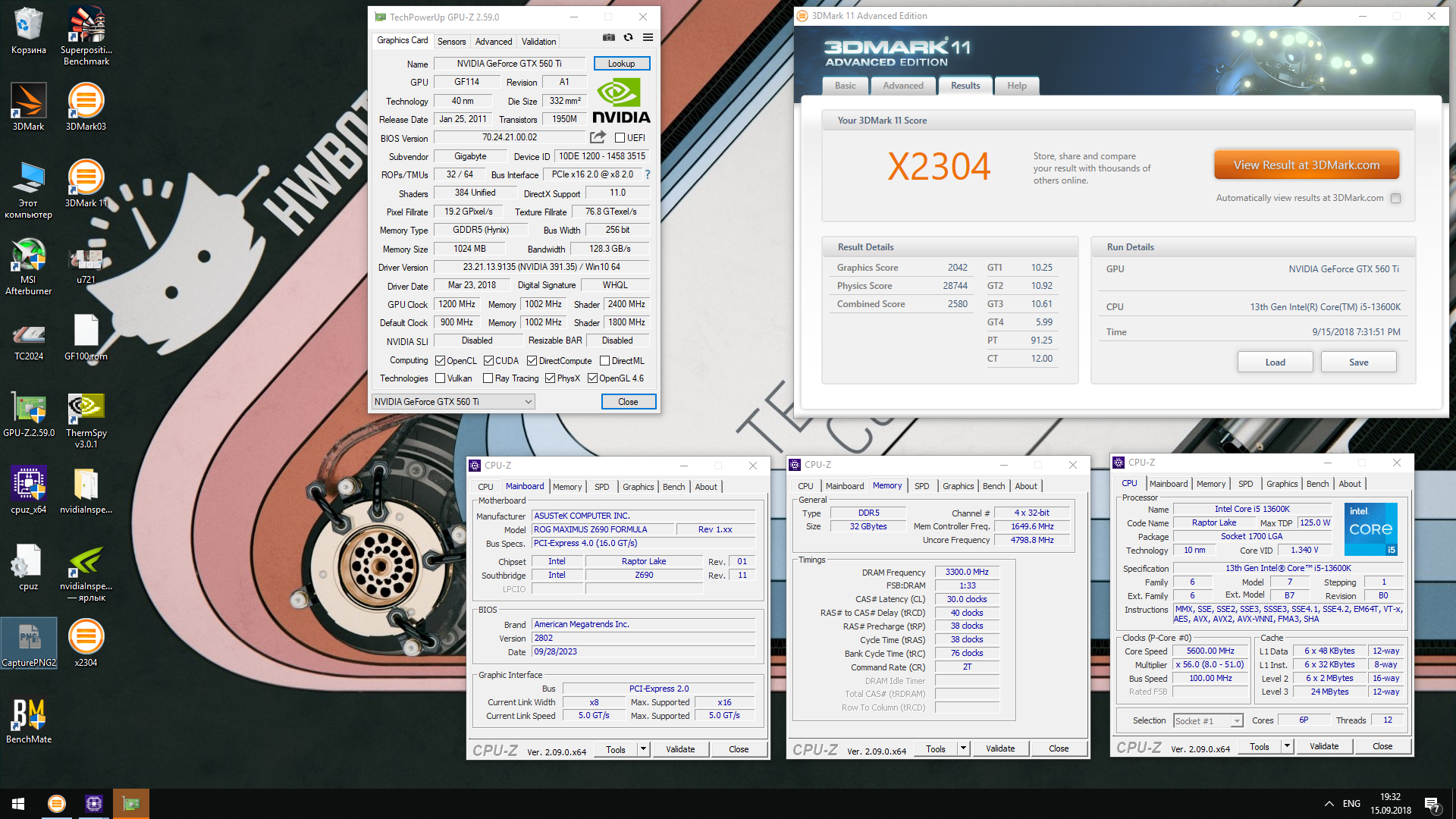Image resolution: width=1456 pixels, height=819 pixels.
Task: Open the notification center icon in taskbar
Action: (x=1432, y=804)
